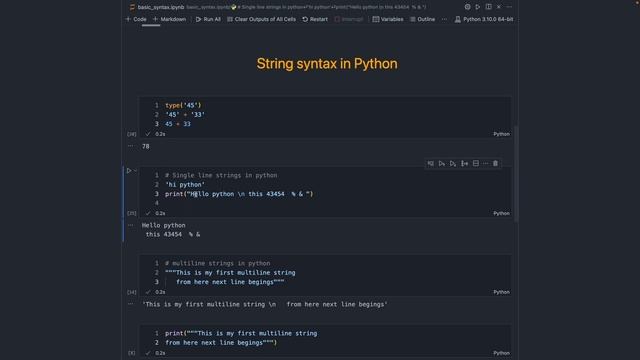
Task: Open the editor title more-actions menu
Action: click(x=509, y=7)
